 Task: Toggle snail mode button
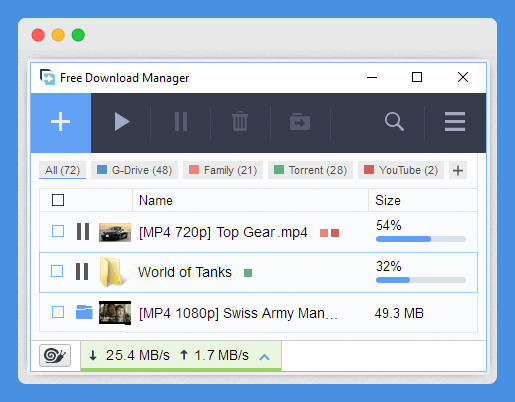(x=55, y=355)
